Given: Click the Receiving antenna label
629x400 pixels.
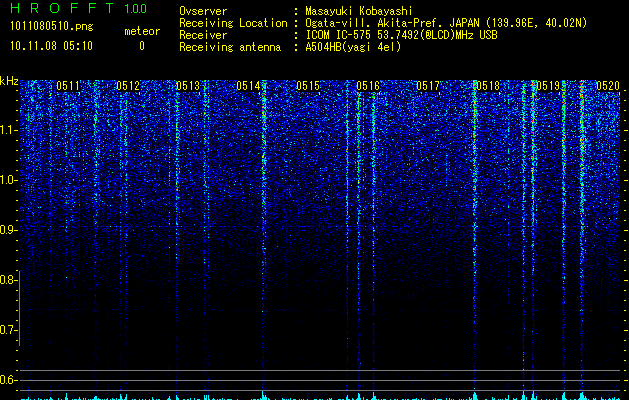Looking at the screenshot, I should pyautogui.click(x=230, y=47).
